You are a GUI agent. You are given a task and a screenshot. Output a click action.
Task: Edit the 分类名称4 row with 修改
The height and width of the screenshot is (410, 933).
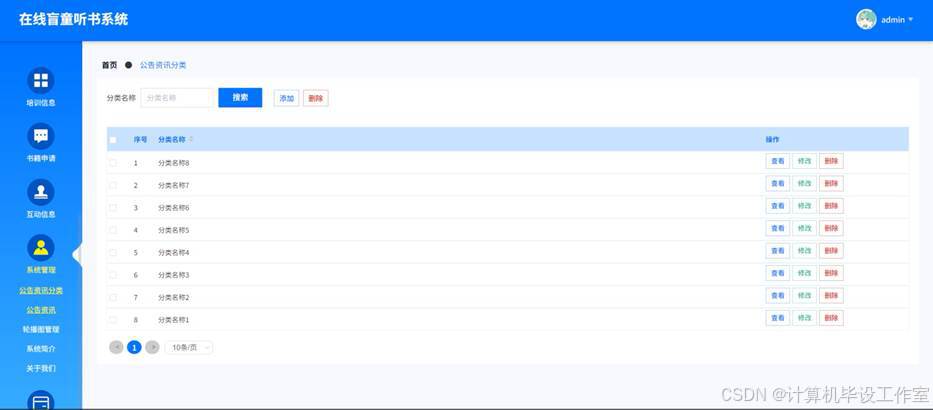804,251
